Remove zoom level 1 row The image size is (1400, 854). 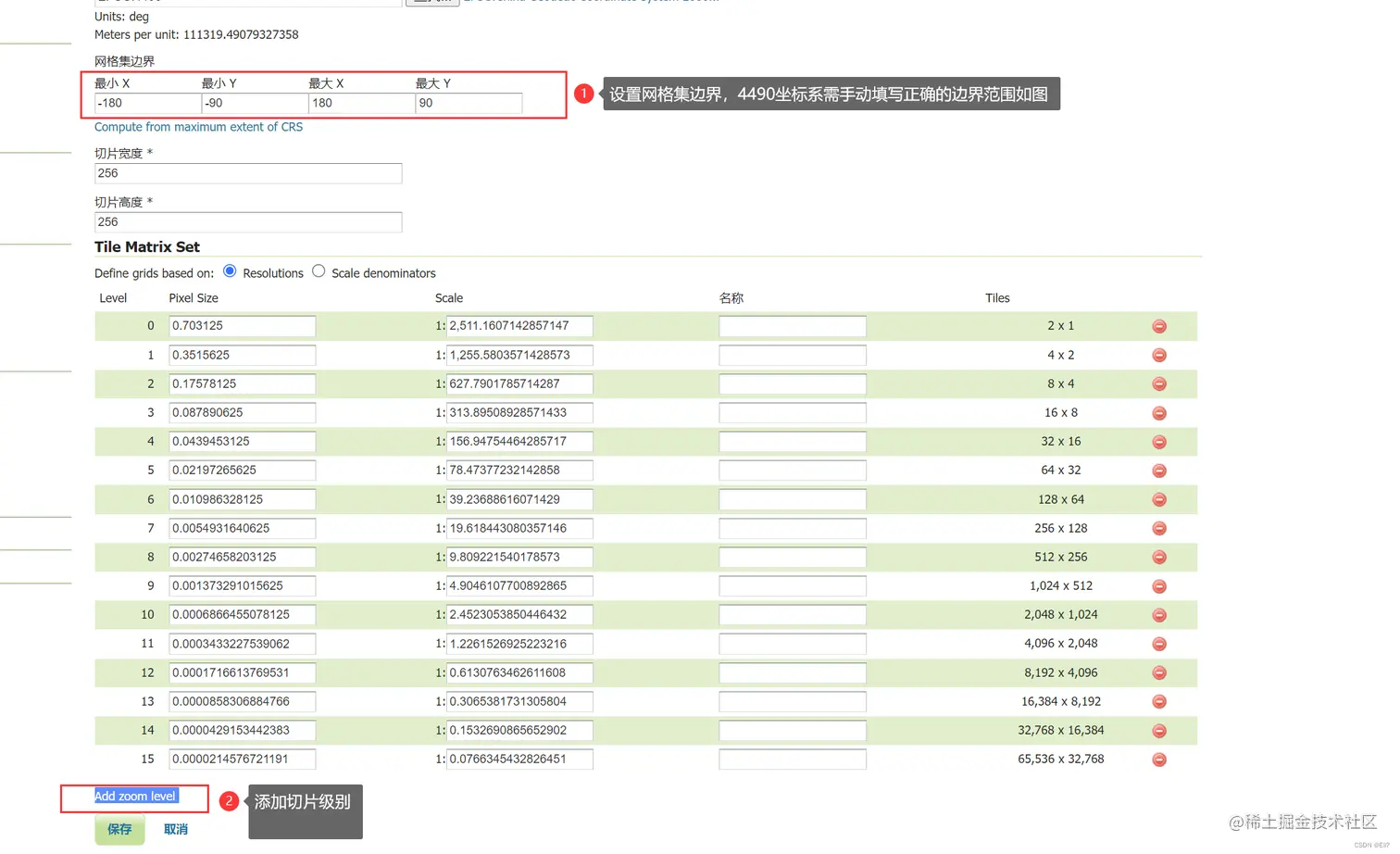click(1158, 355)
